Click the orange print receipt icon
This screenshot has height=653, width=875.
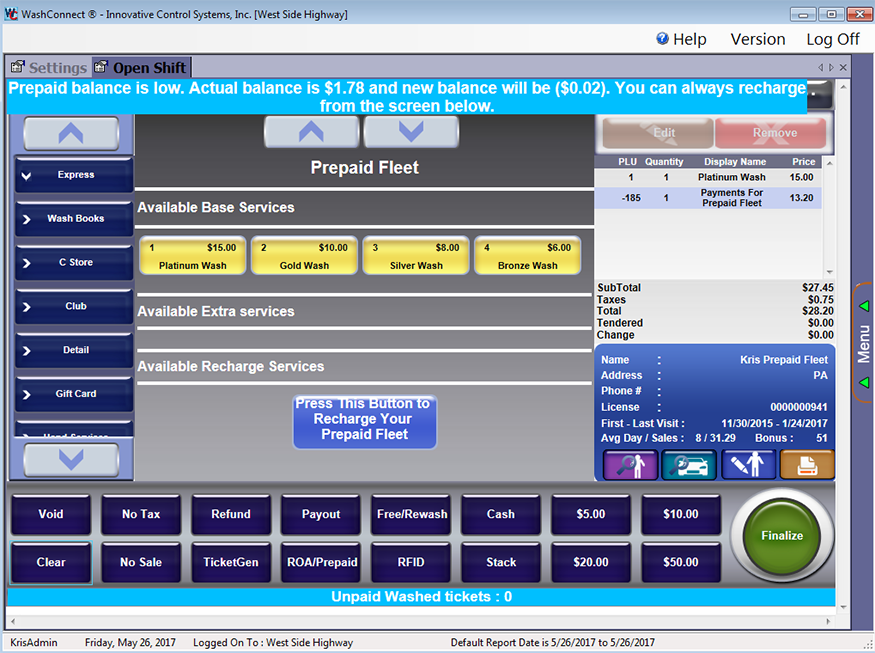click(806, 465)
